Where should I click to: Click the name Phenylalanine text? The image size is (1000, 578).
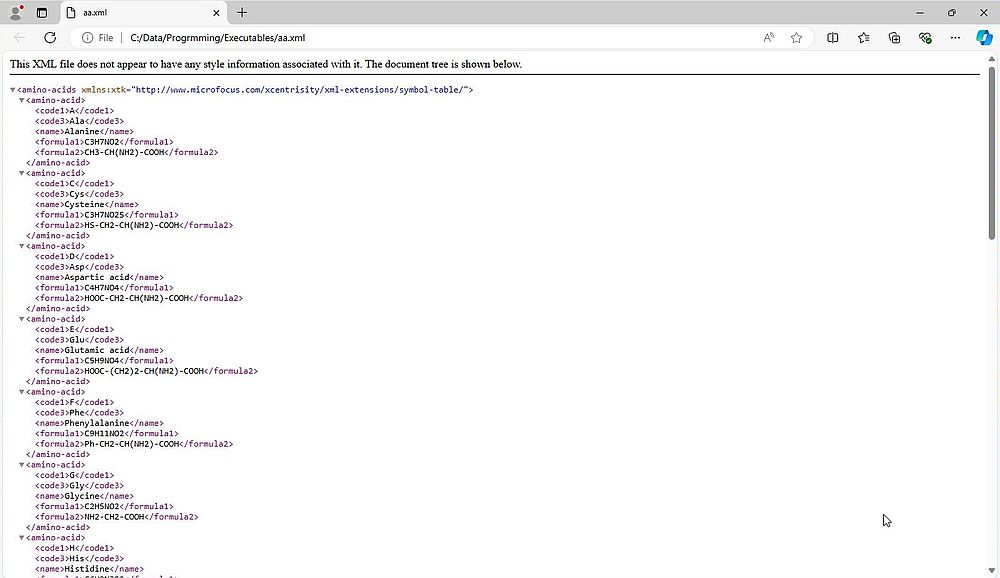click(x=97, y=423)
